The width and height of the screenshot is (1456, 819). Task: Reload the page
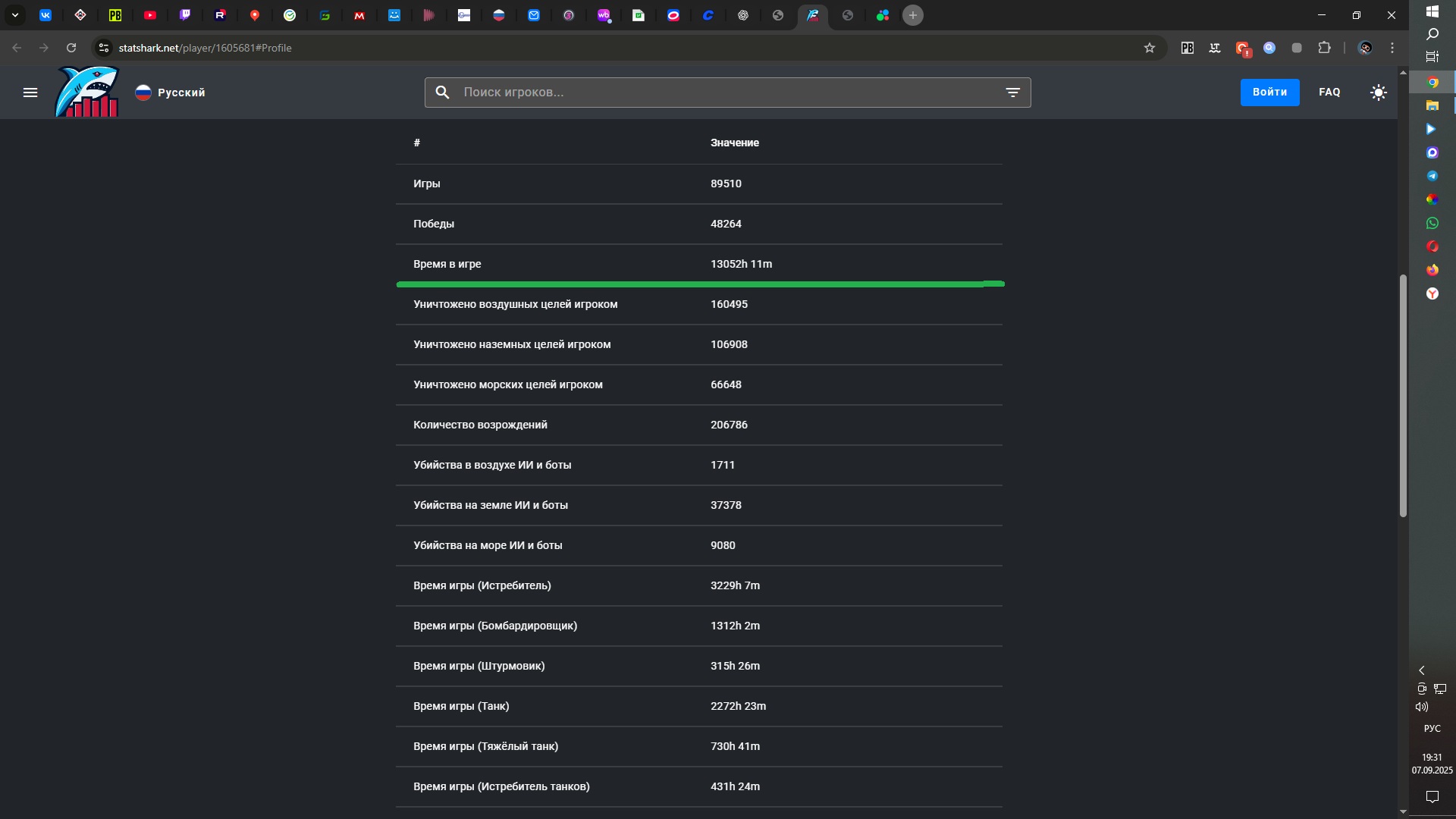pyautogui.click(x=71, y=48)
